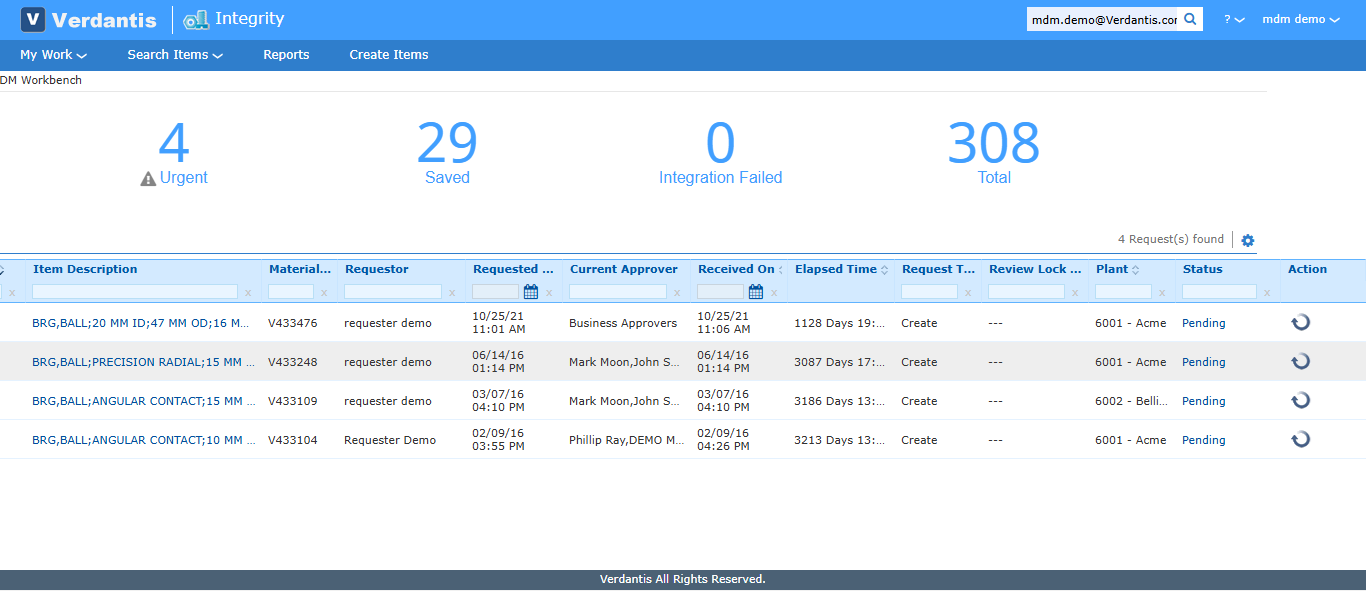Clear the Item Description filter with its x icon
The width and height of the screenshot is (1366, 591).
248,292
